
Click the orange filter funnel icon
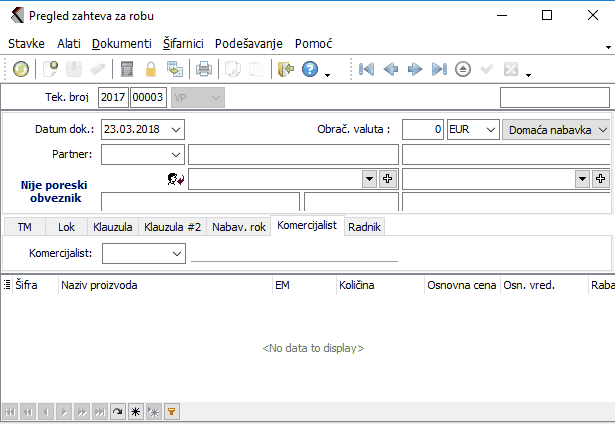click(x=171, y=411)
